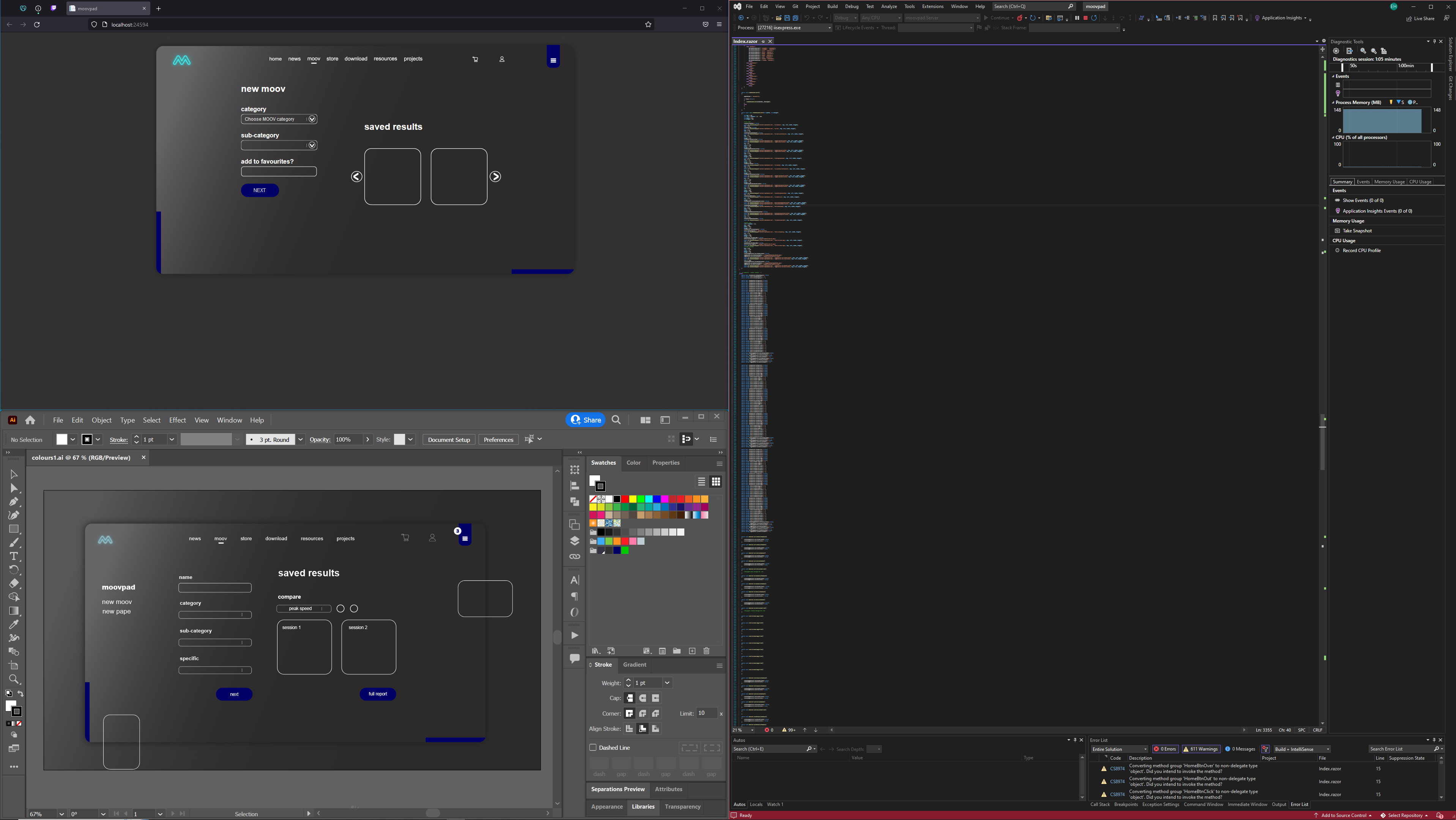Select Round Cap option in Stroke panel

pos(643,699)
